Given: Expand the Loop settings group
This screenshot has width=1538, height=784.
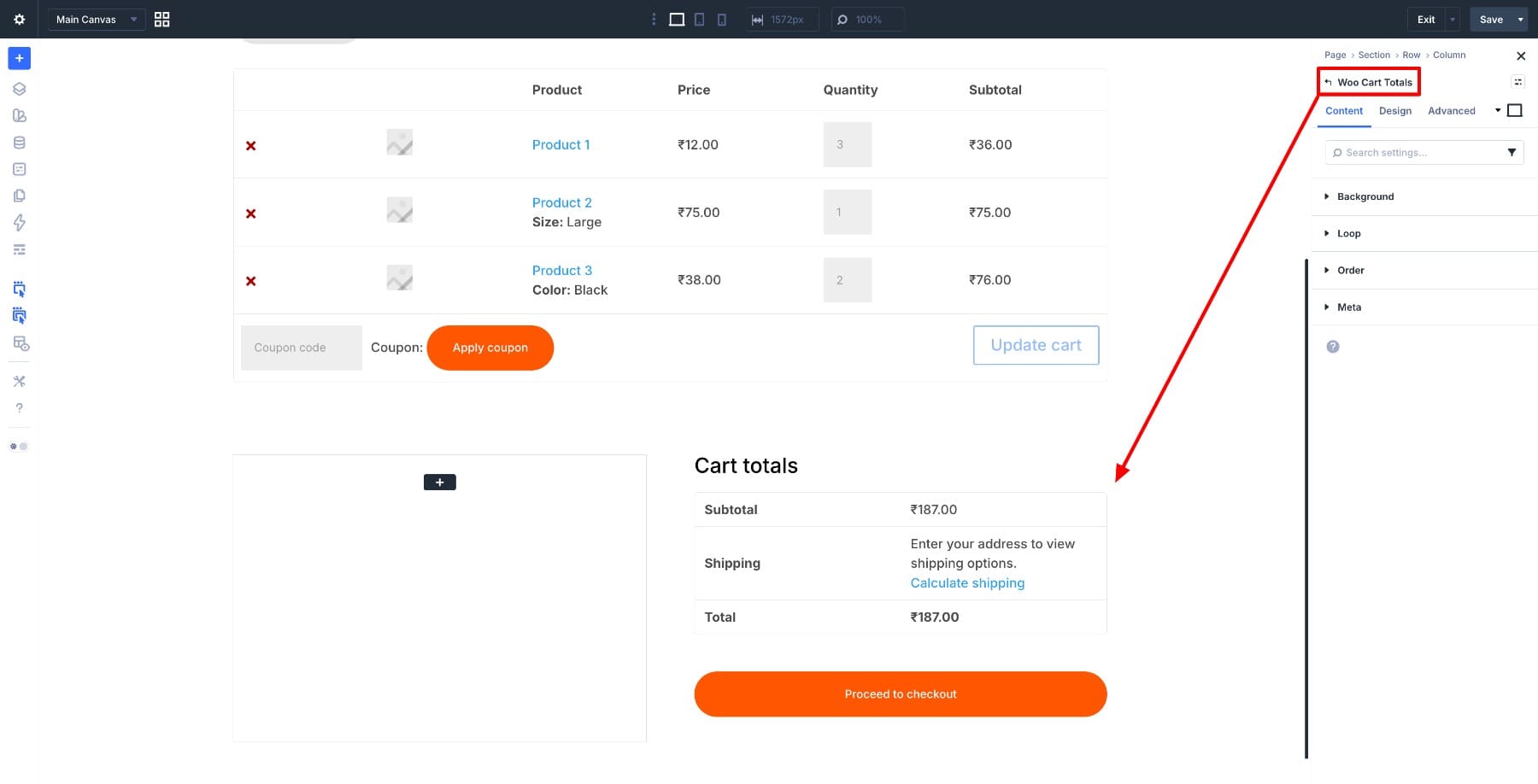Looking at the screenshot, I should click(x=1348, y=233).
